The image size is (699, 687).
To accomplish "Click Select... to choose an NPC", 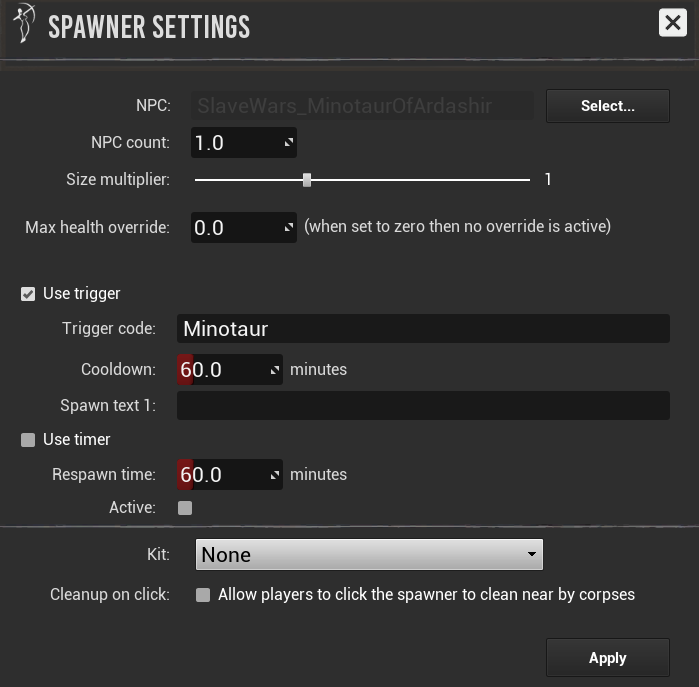I will click(x=607, y=106).
